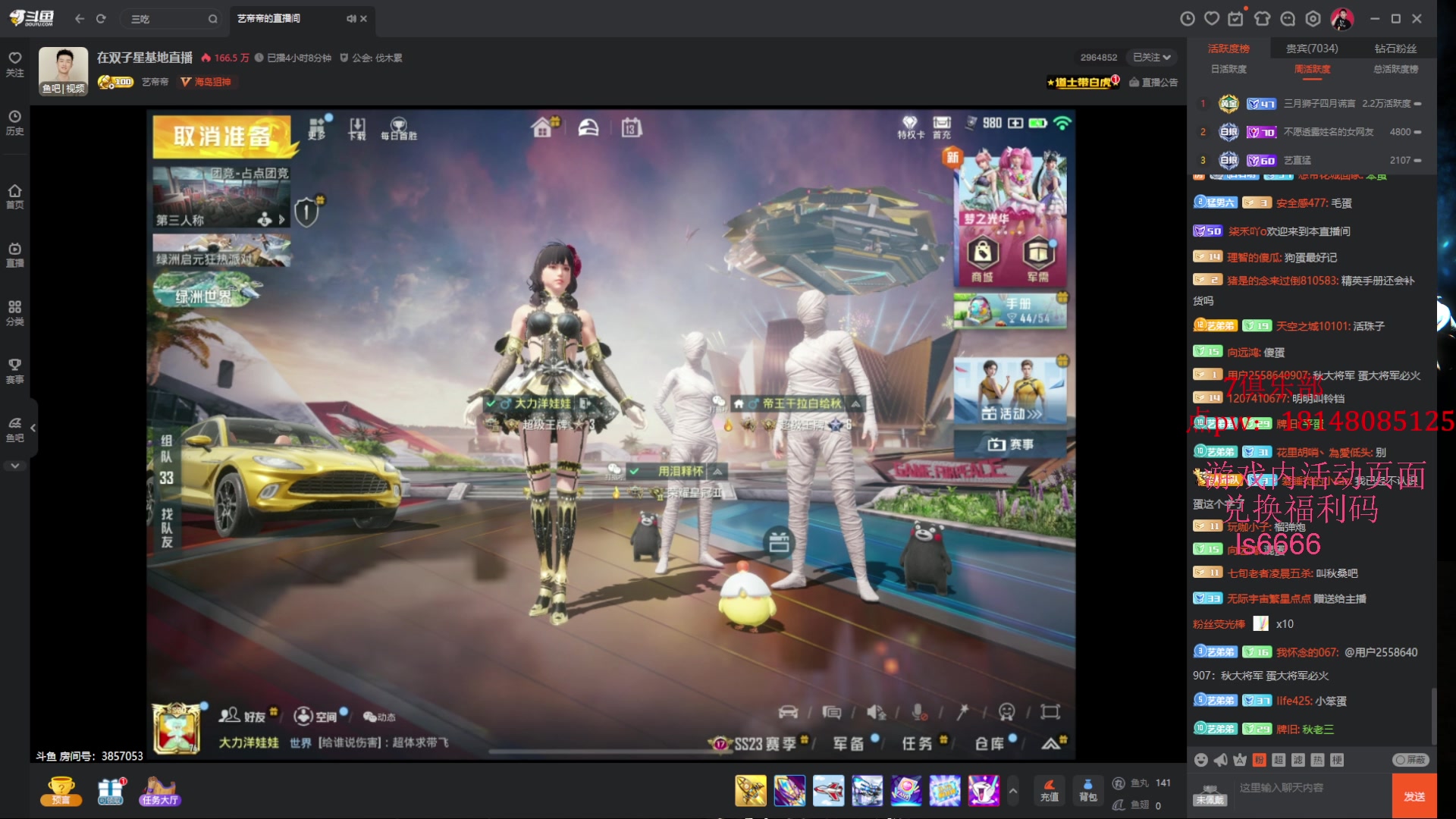This screenshot has height=819, width=1456.
Task: Click chat message 秋大将军 蛋大将军必火
Action: 1367,375
